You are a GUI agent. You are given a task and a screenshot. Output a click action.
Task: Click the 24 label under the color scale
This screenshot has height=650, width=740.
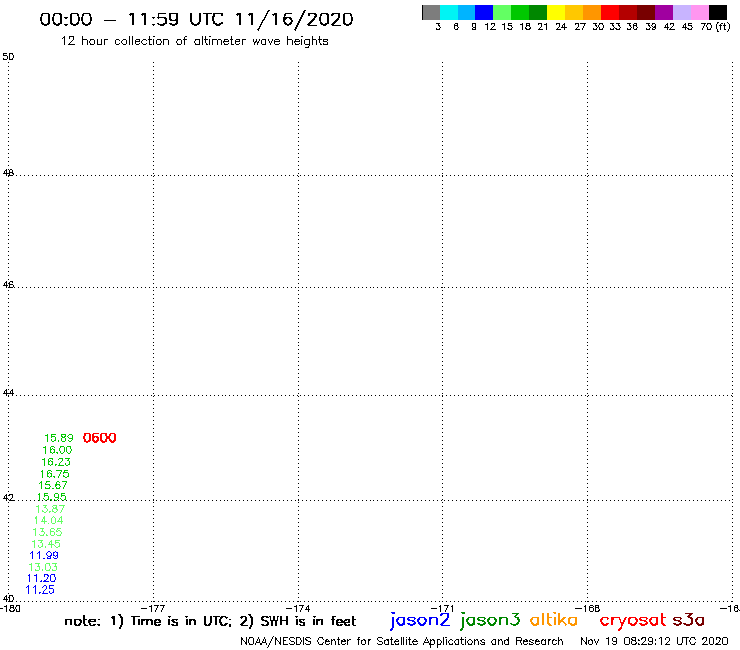point(561,27)
